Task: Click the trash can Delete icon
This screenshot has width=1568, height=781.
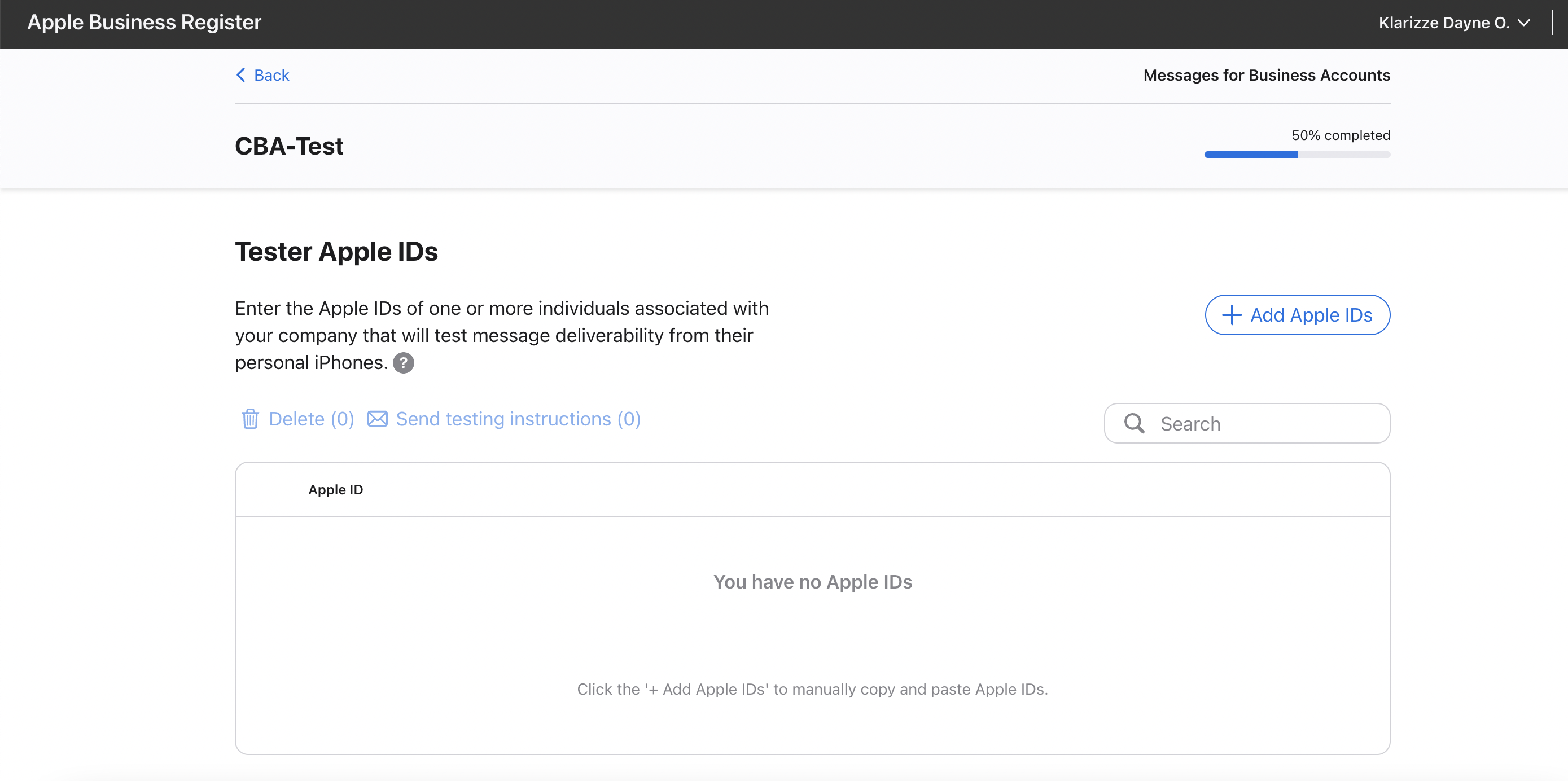Action: coord(250,419)
